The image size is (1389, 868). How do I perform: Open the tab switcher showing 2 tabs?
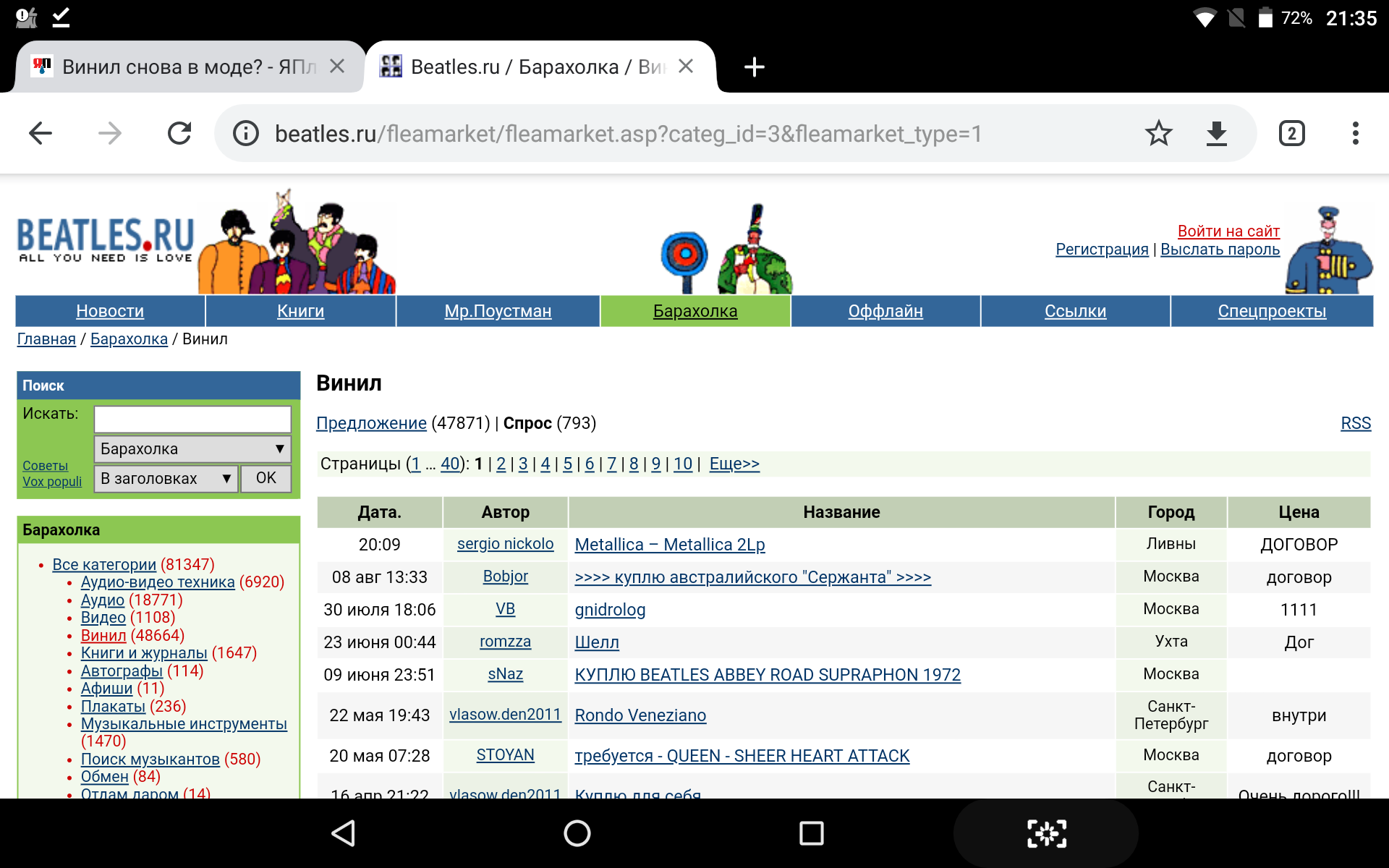click(1292, 133)
